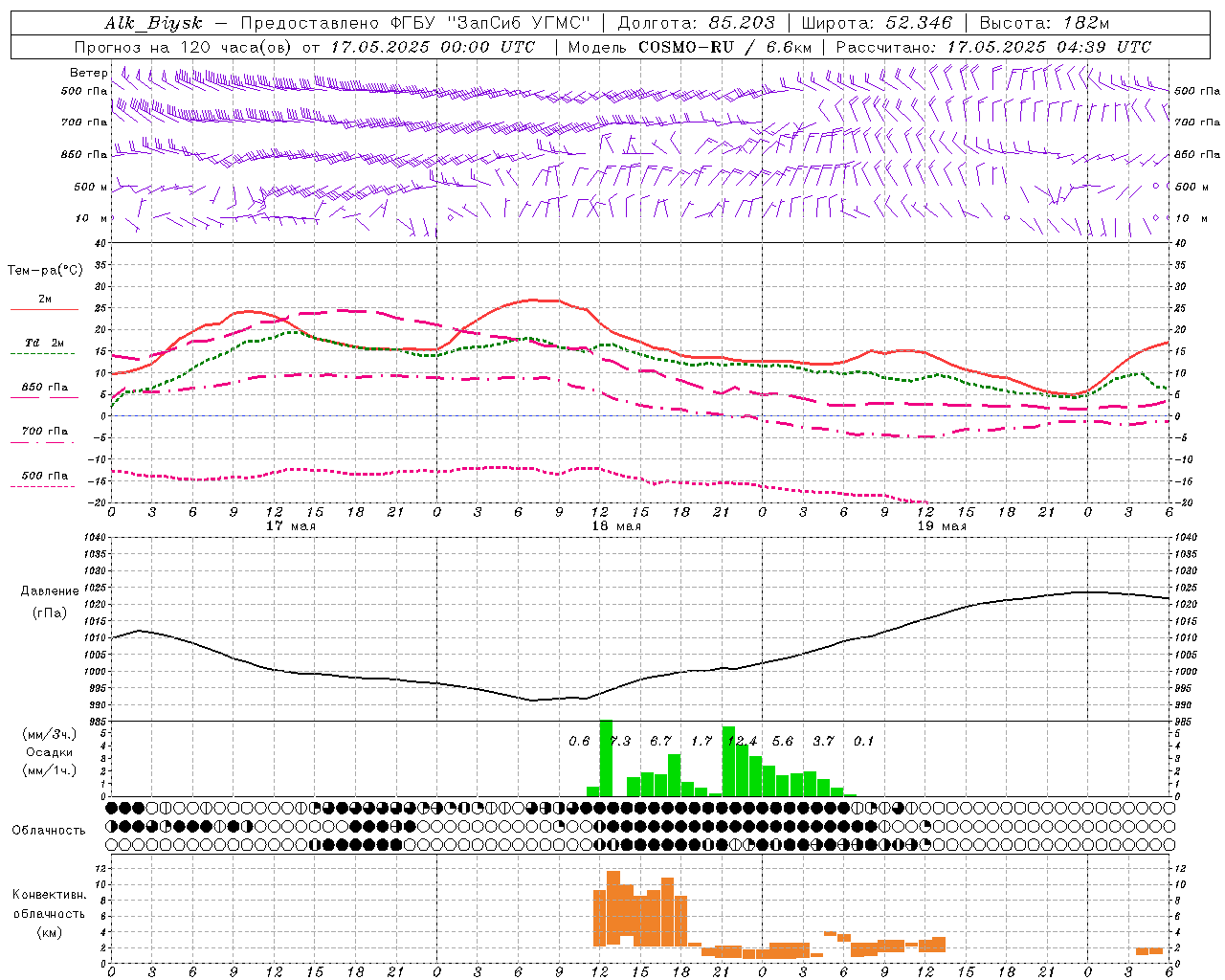Click the Осадки precipitation label
This screenshot has height=980, width=1225.
pyautogui.click(x=50, y=752)
